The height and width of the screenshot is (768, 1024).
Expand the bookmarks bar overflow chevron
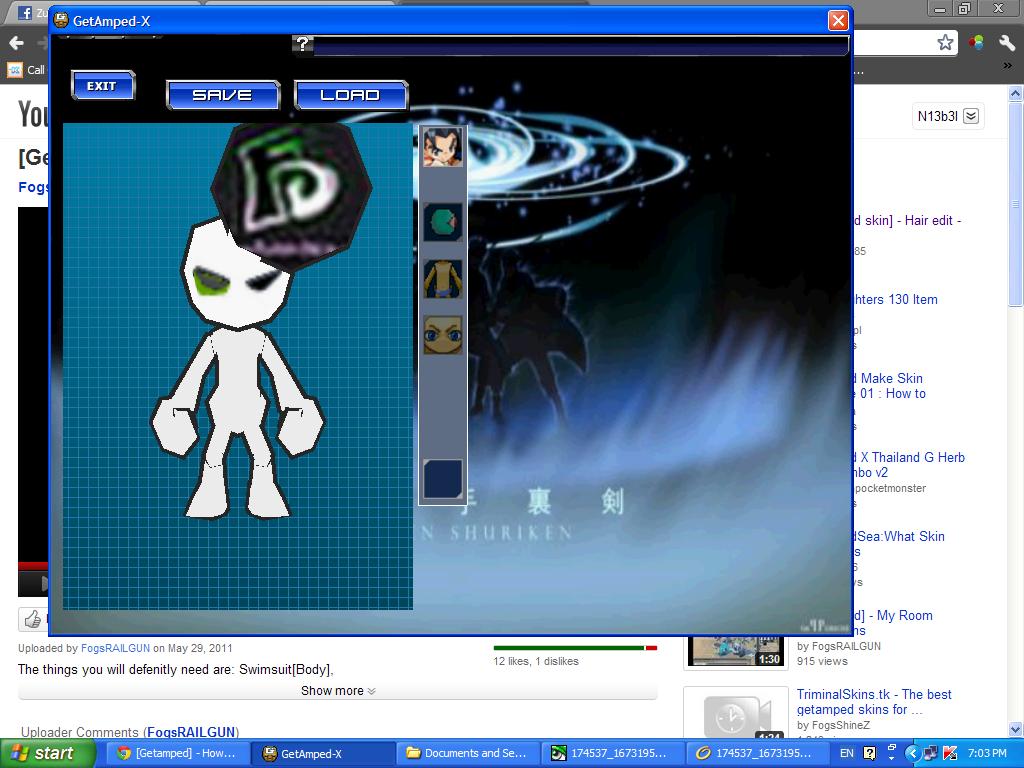[1006, 66]
